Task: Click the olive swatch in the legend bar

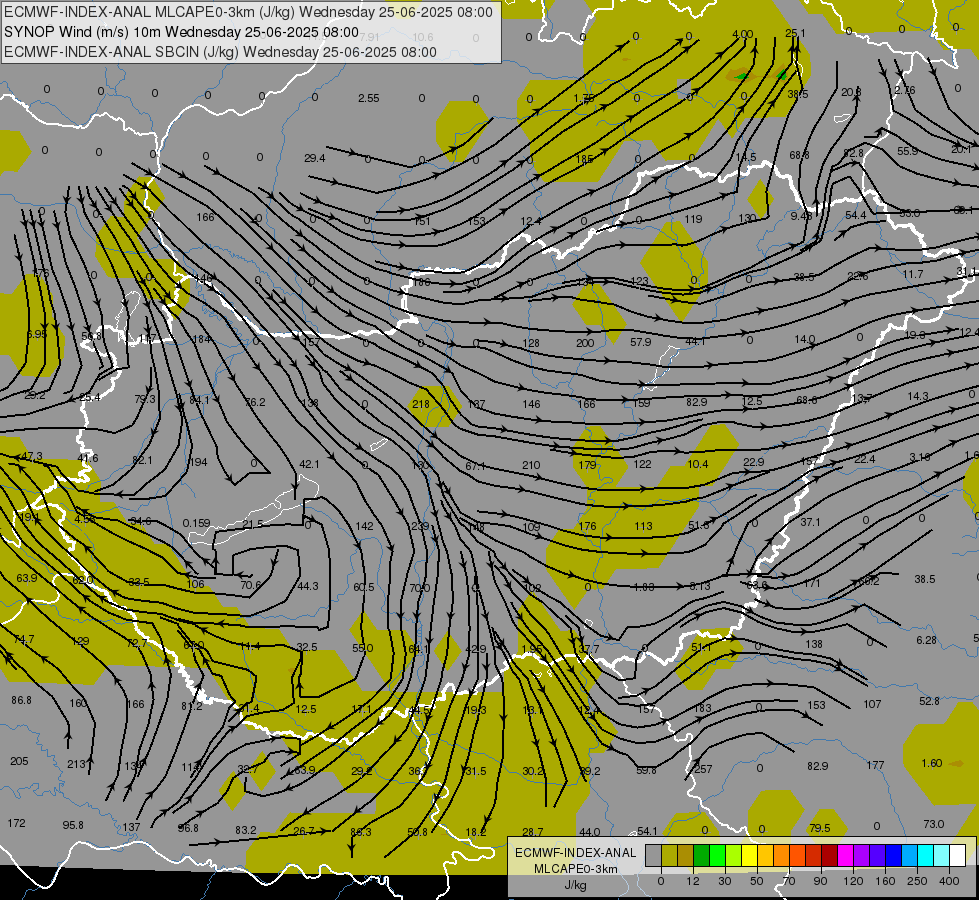Action: click(670, 855)
